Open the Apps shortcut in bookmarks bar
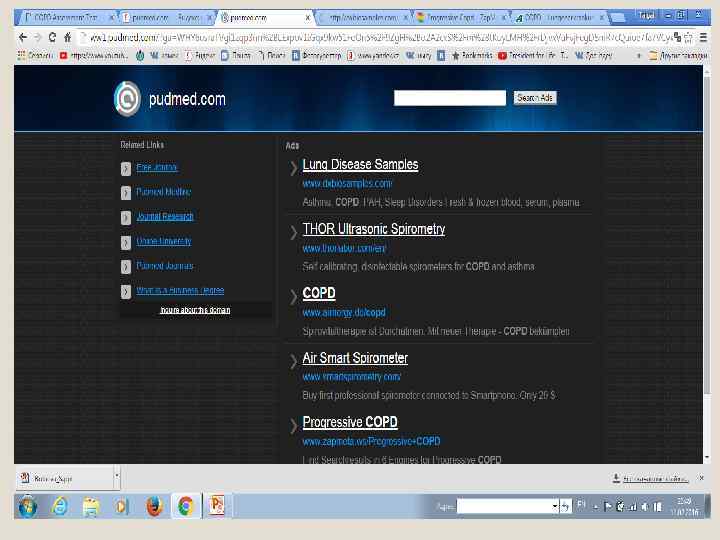Viewport: 720px width, 540px height. point(35,56)
